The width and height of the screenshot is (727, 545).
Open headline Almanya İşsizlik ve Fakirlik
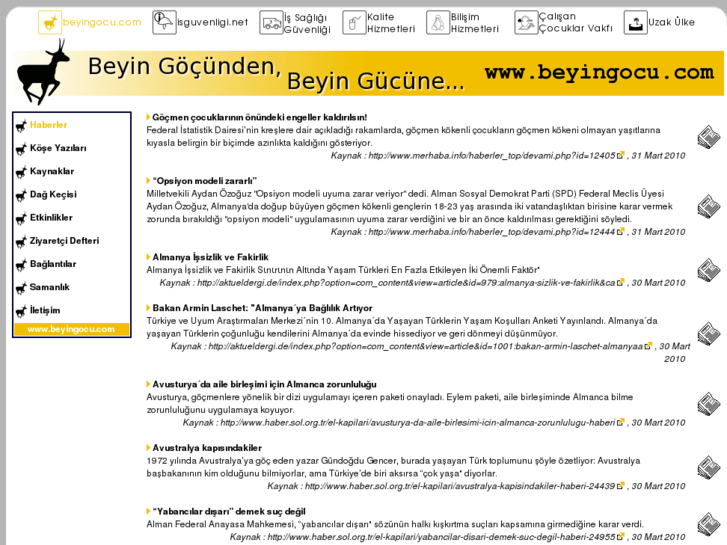pyautogui.click(x=210, y=257)
